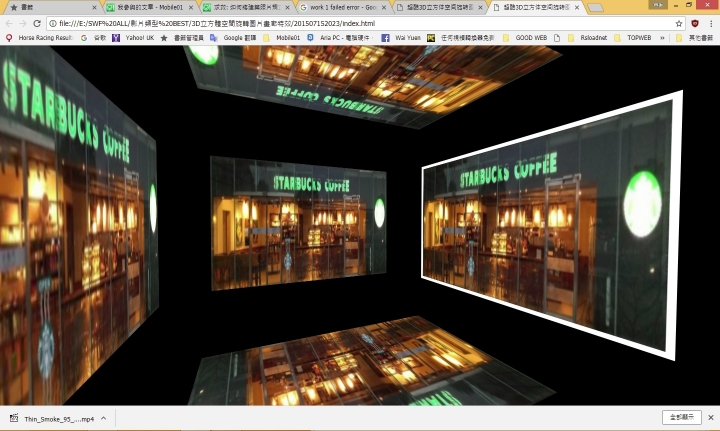Open the downloaded Thin_Smoke mp4 file
Viewport: 720px width, 431px height.
(x=52, y=419)
